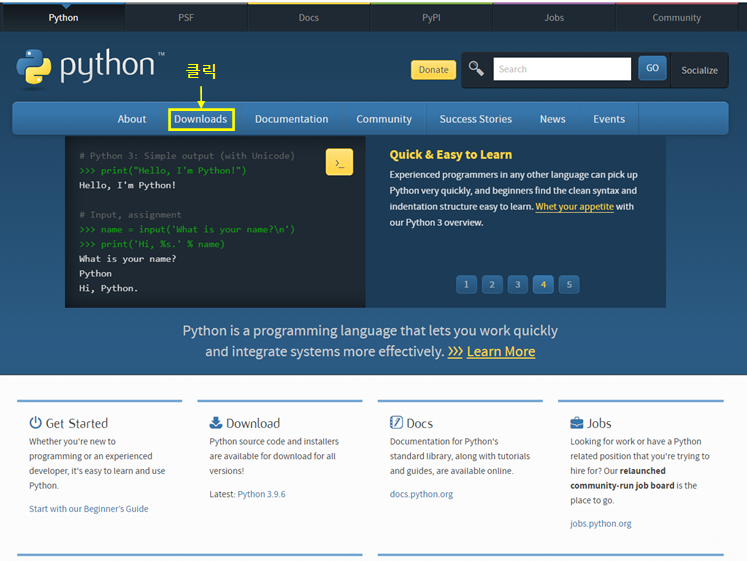Open the Documentation menu

[x=292, y=119]
